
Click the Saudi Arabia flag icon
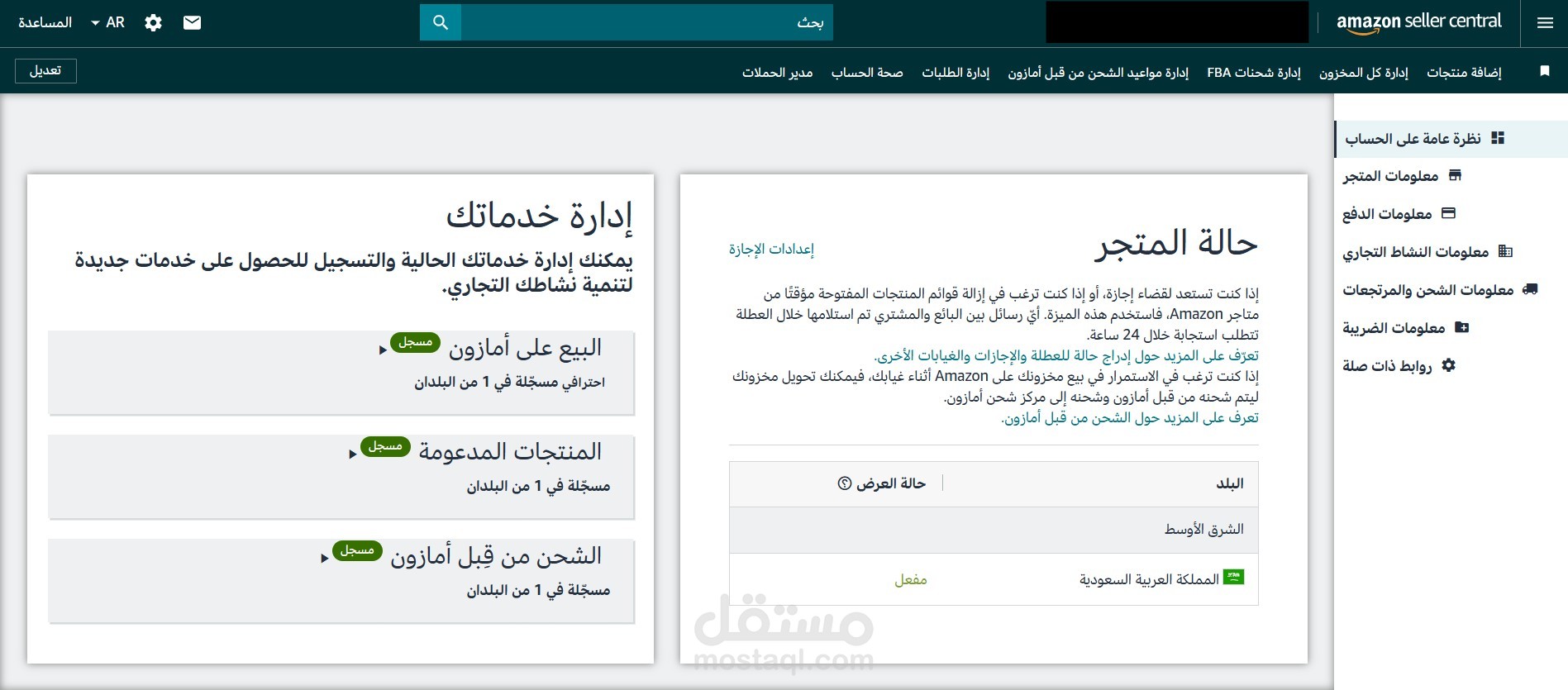(x=1233, y=577)
